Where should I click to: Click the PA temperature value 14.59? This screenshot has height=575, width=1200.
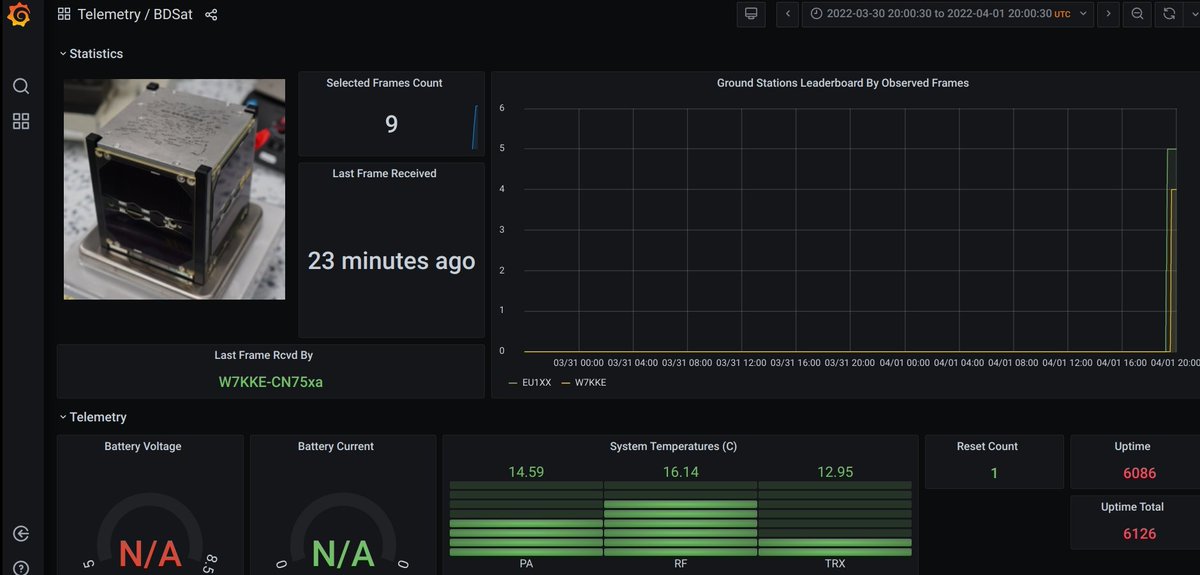526,471
